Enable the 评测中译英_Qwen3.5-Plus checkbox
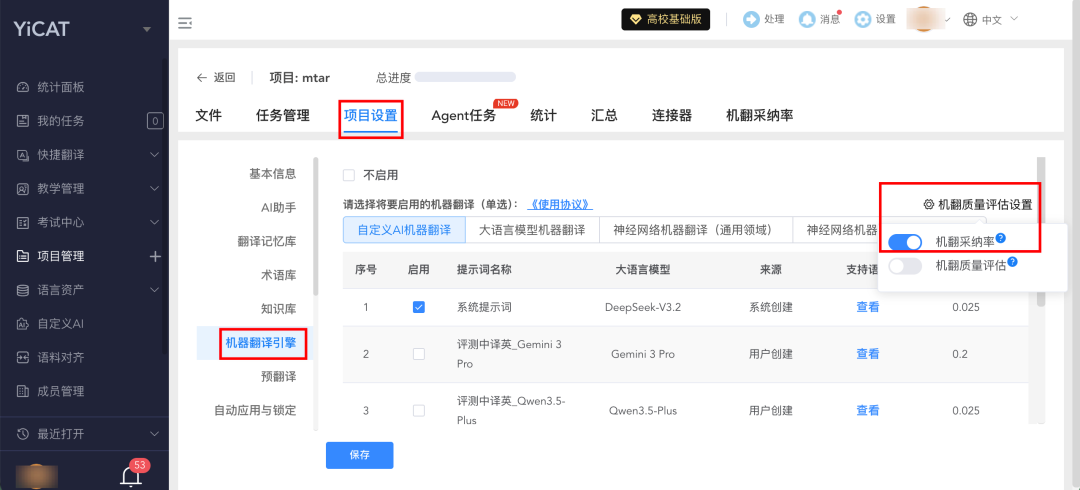The width and height of the screenshot is (1080, 490). click(x=419, y=411)
